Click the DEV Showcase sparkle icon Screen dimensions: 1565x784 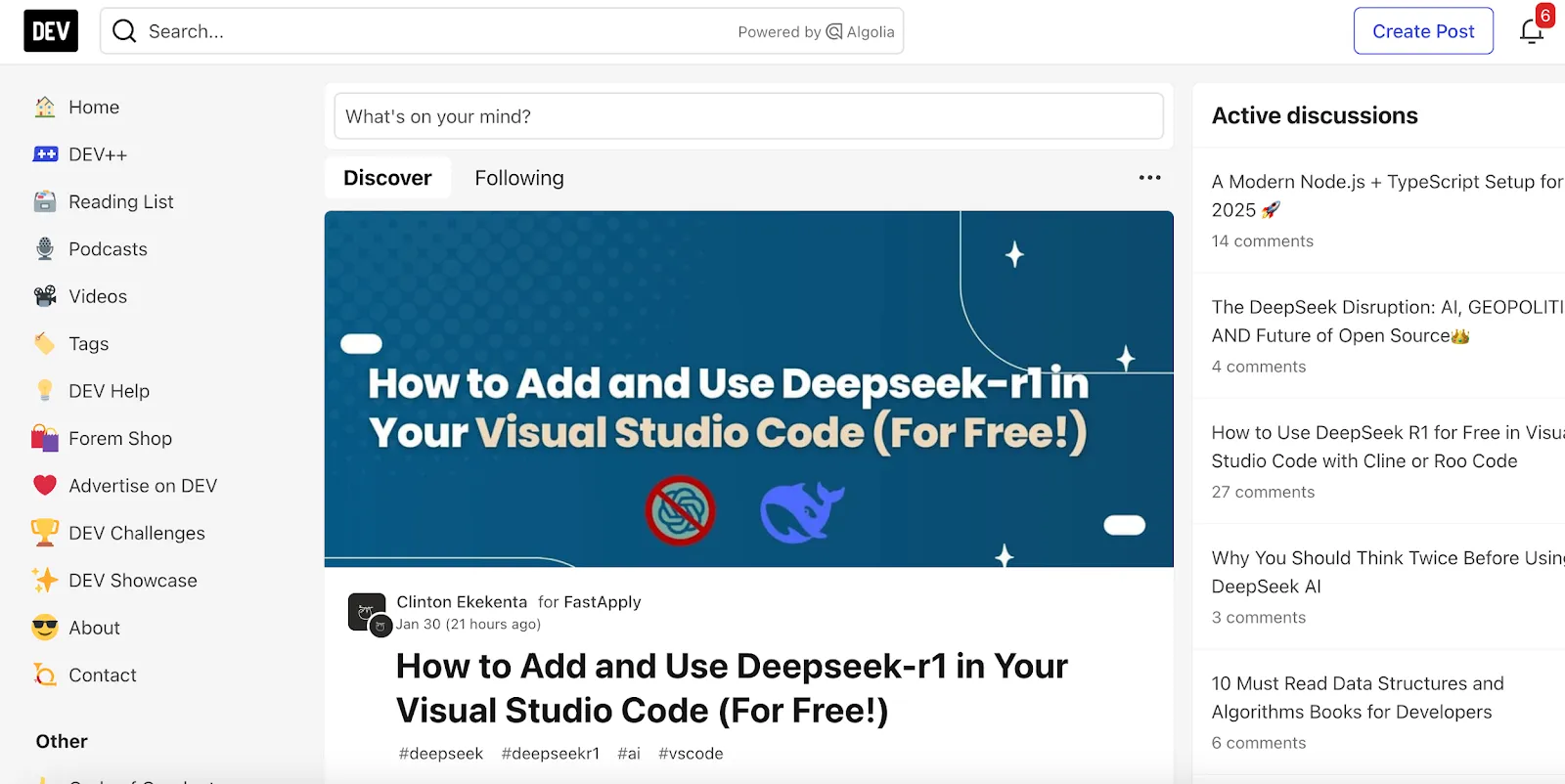point(45,581)
